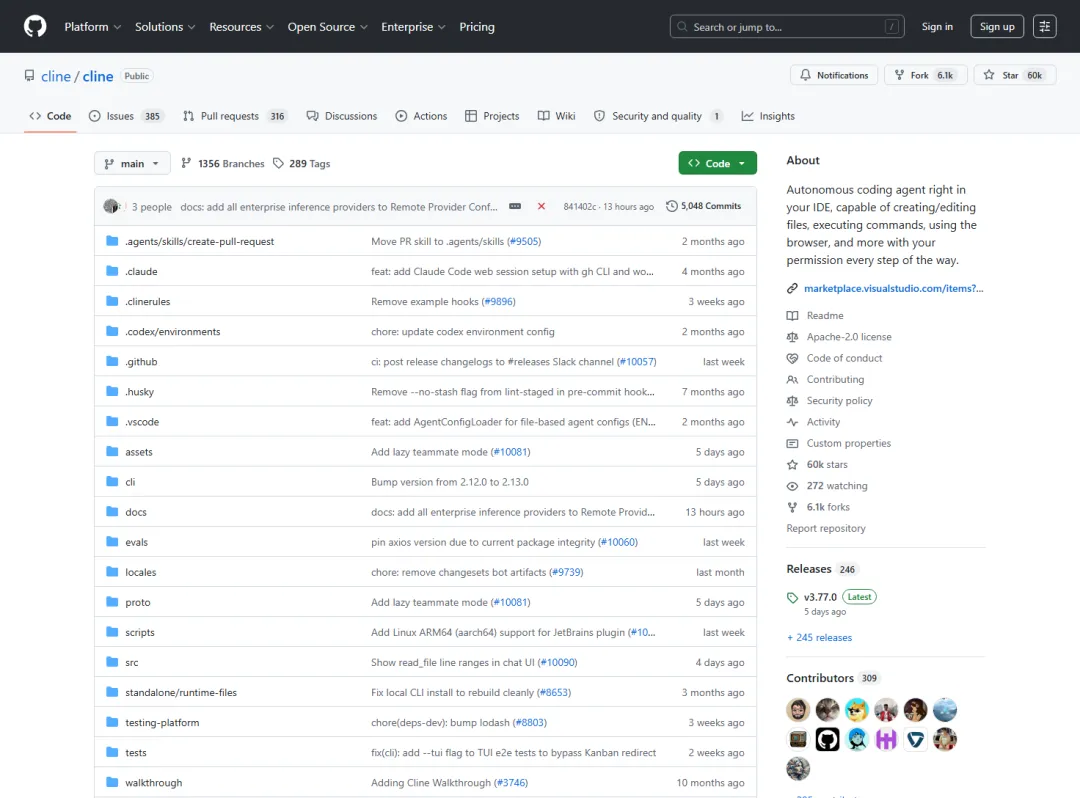Click the commit history clock icon
Viewport: 1080px width, 798px height.
(x=672, y=206)
